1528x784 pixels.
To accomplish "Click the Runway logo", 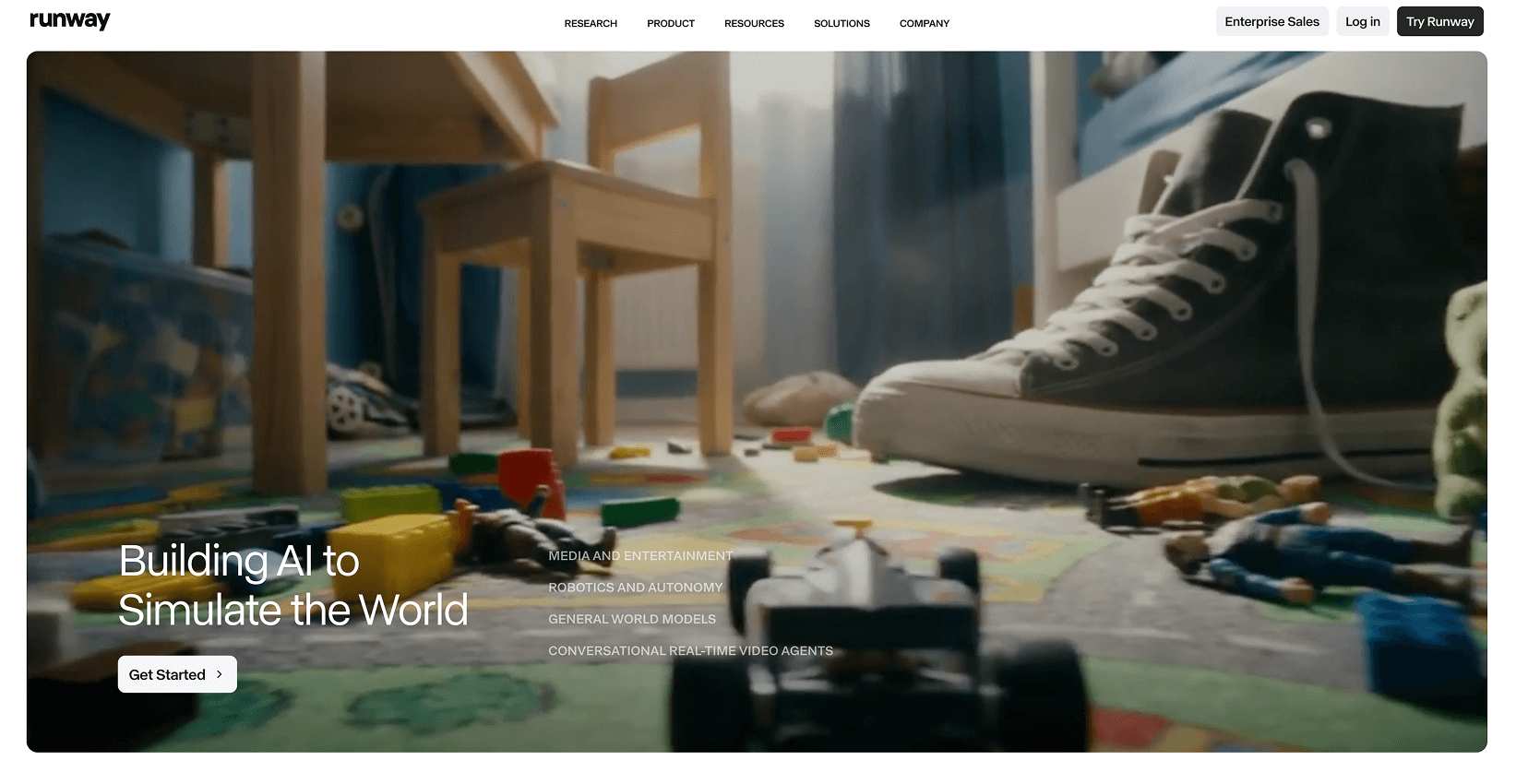I will tap(69, 20).
